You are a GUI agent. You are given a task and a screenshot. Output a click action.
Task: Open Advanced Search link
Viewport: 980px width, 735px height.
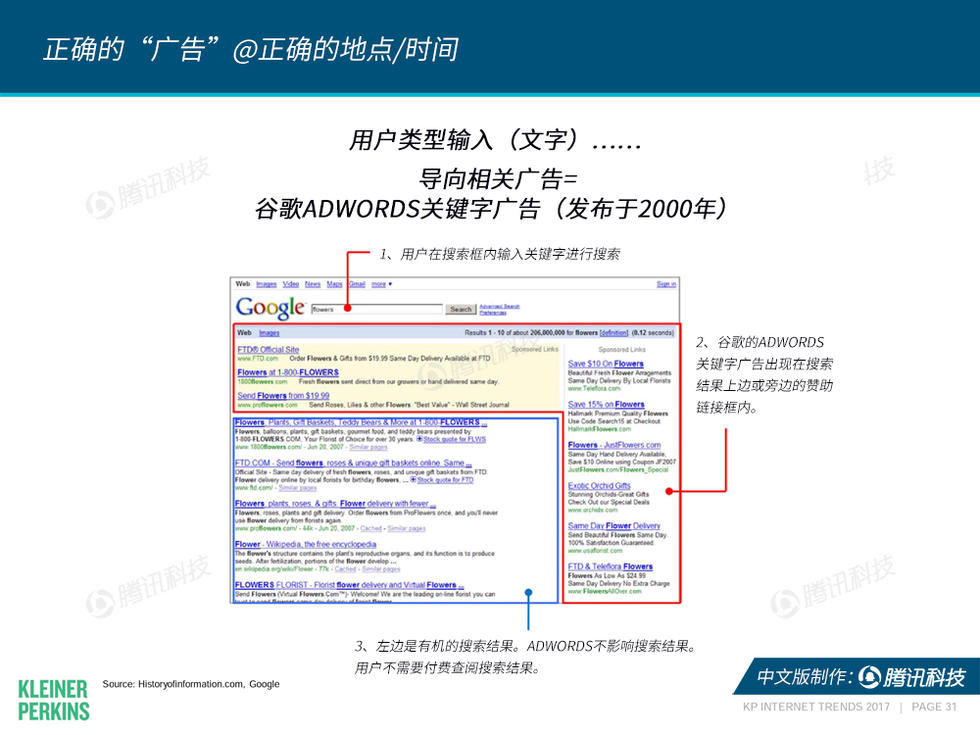499,306
